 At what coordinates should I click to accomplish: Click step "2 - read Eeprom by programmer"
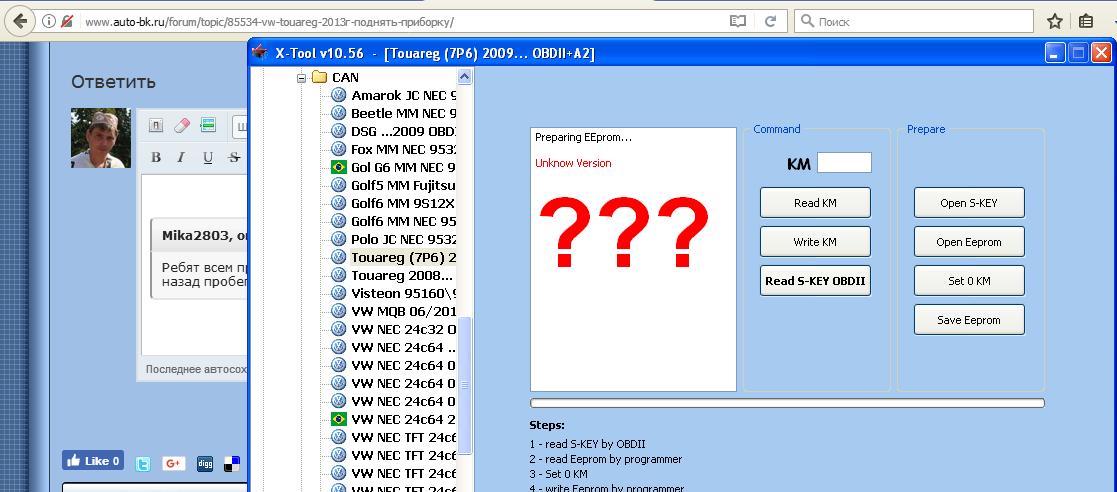606,459
